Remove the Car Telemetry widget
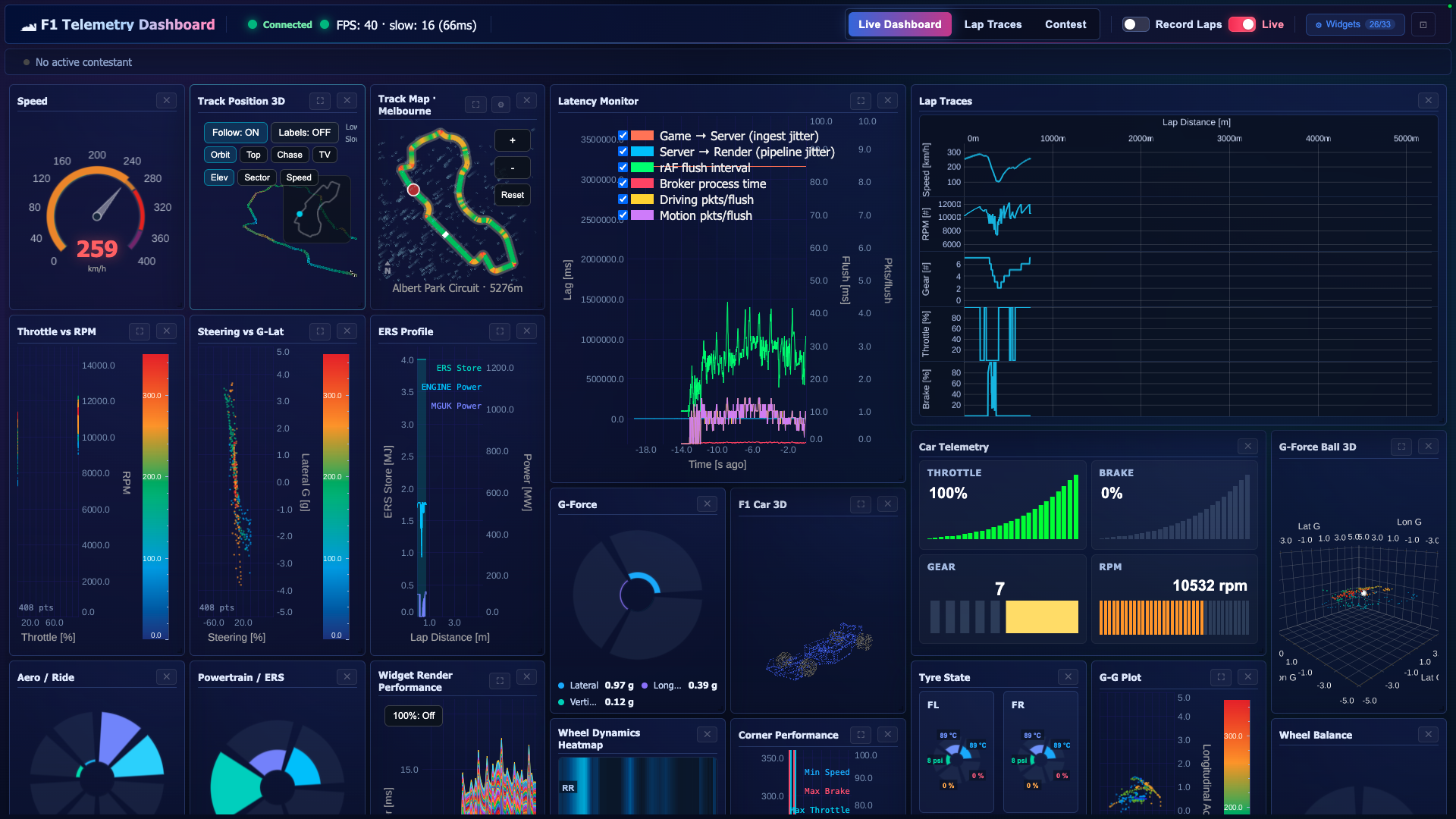Viewport: 1456px width, 819px height. tap(1247, 446)
